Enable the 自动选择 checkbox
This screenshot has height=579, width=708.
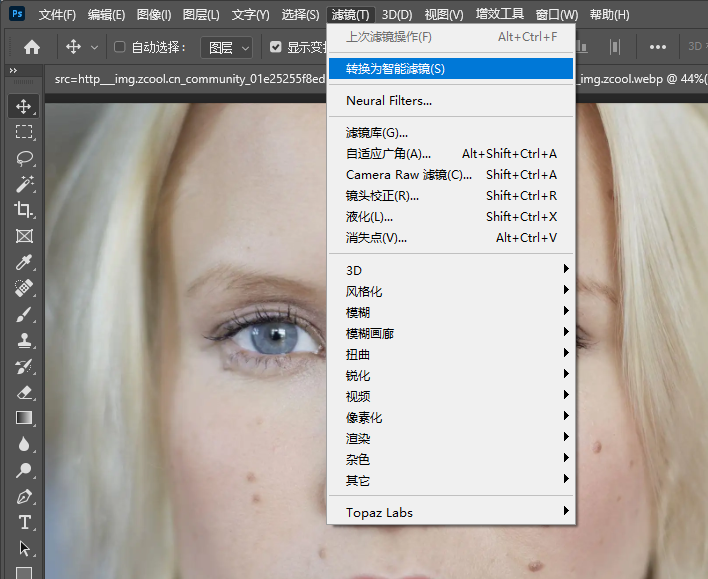click(x=121, y=47)
